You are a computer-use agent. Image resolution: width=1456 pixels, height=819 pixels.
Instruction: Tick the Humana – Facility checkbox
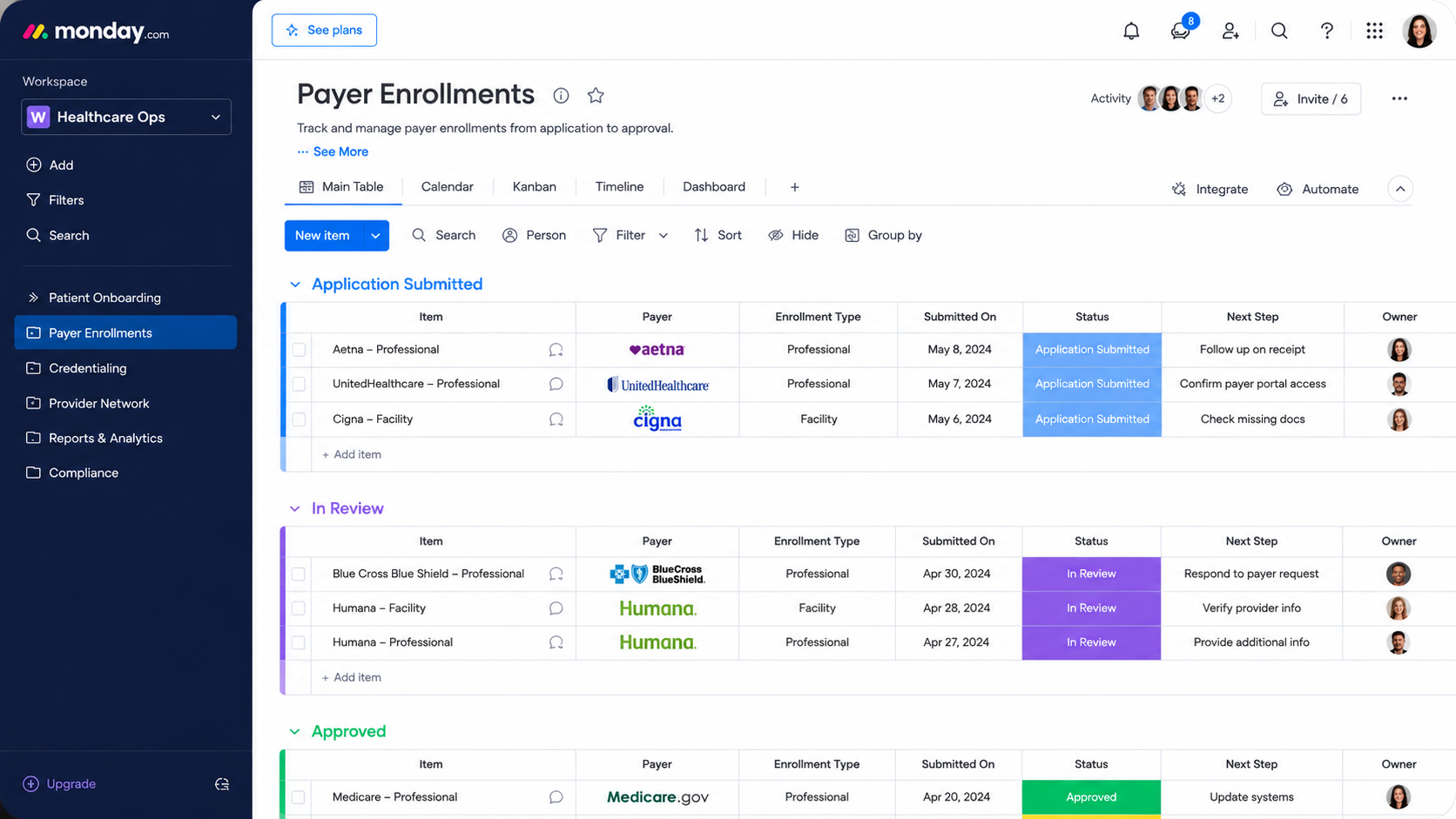[298, 608]
